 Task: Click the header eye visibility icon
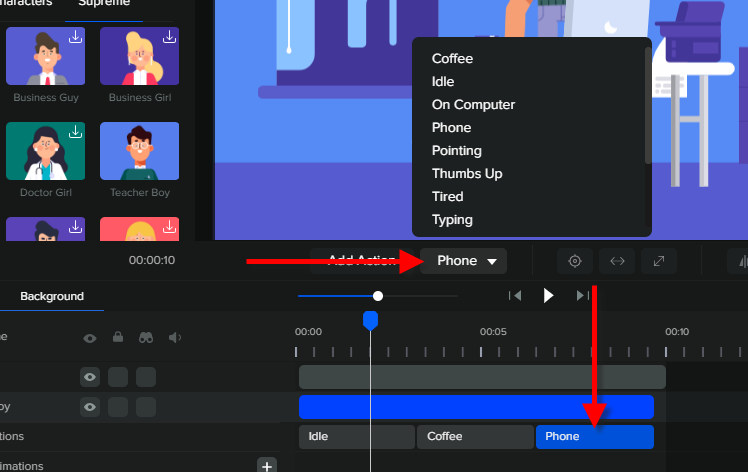tap(90, 338)
